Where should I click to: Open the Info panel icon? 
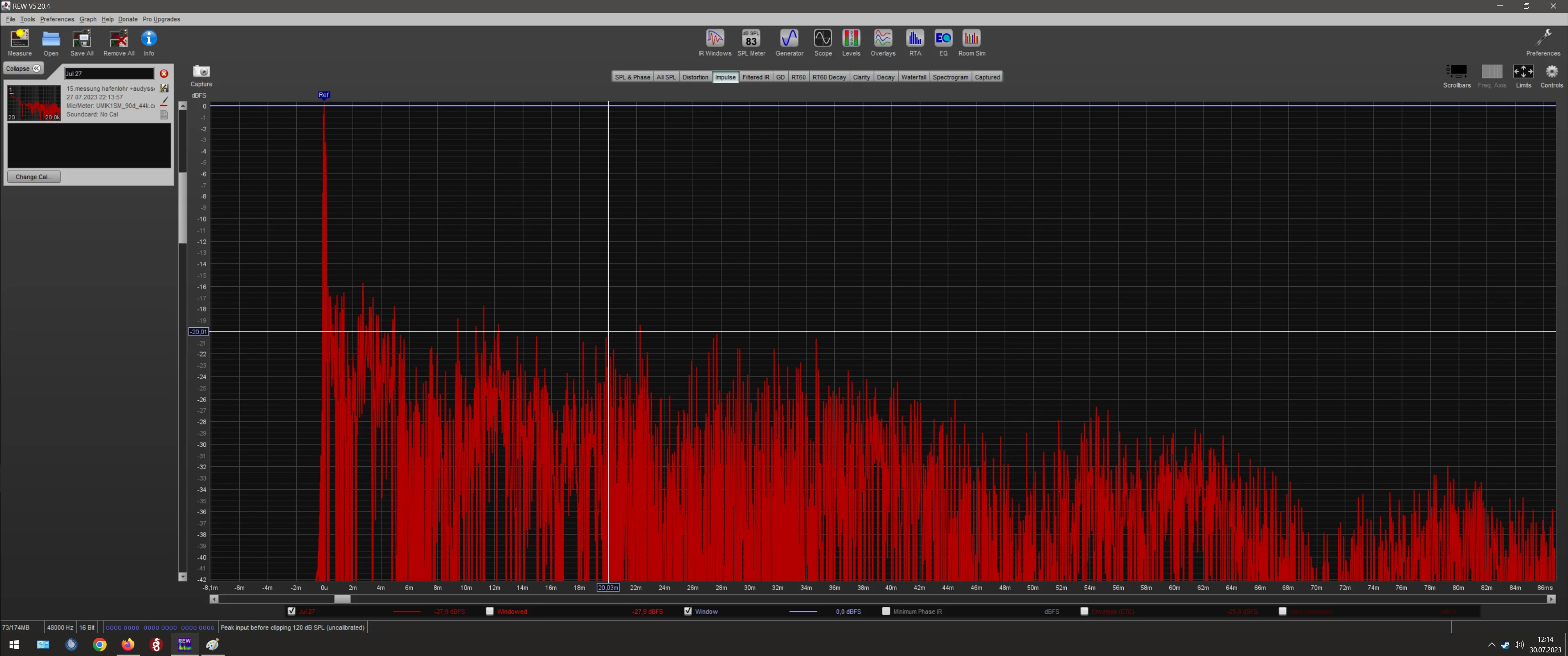(149, 43)
